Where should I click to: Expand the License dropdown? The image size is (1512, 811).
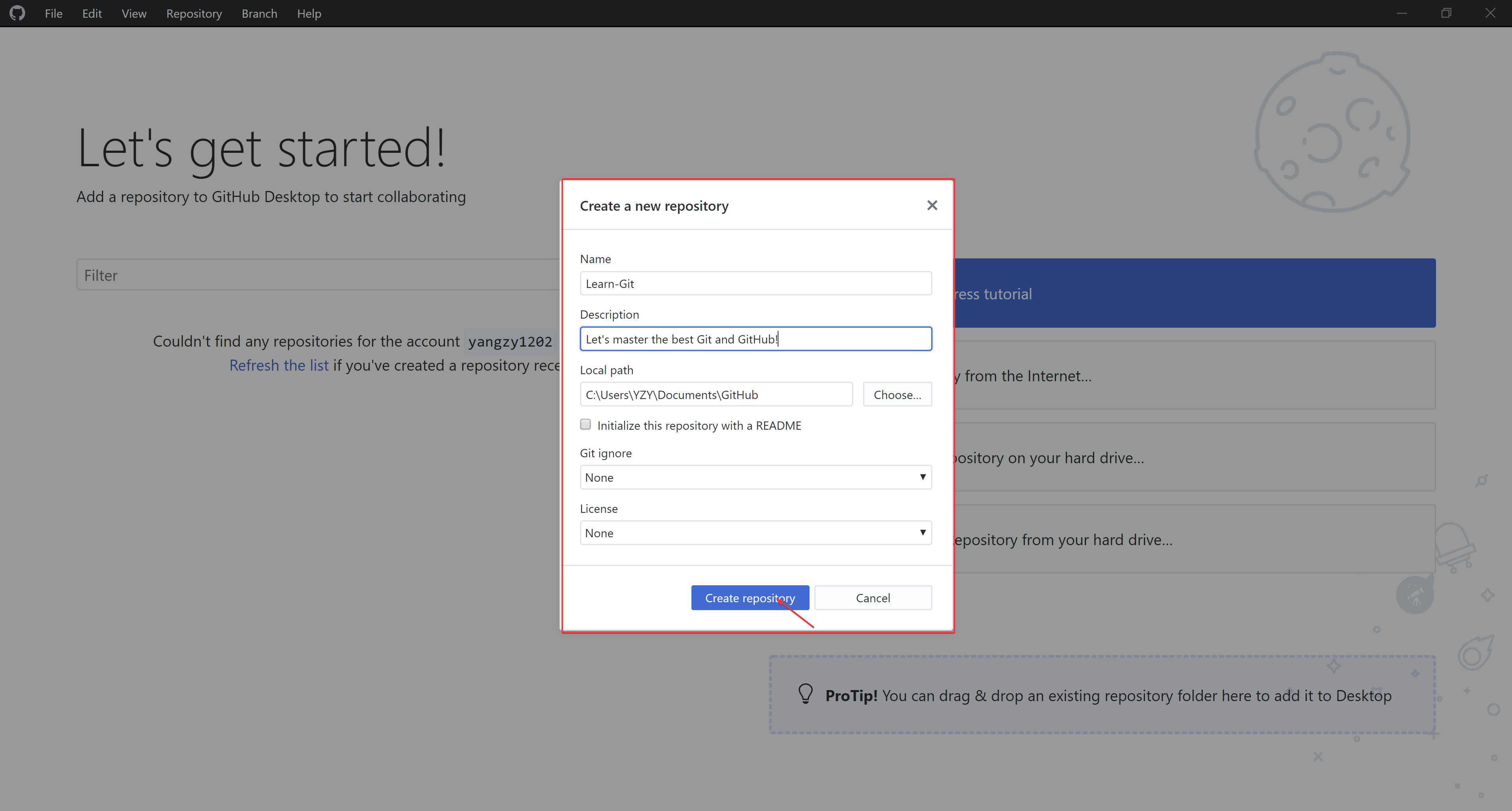click(756, 533)
